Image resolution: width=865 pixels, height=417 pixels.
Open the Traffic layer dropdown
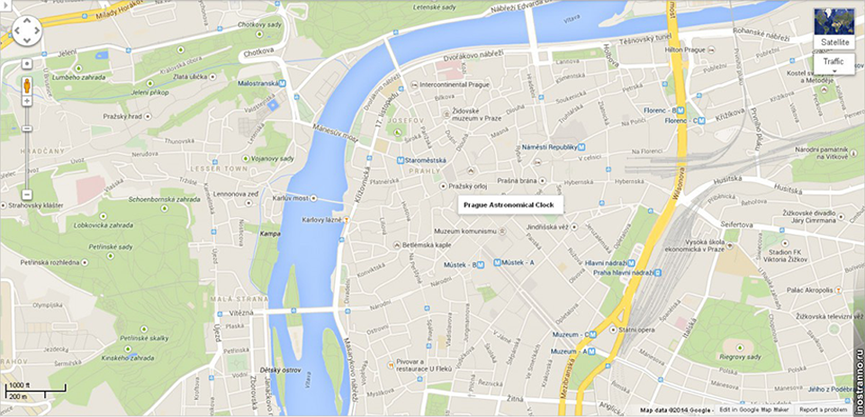click(834, 65)
